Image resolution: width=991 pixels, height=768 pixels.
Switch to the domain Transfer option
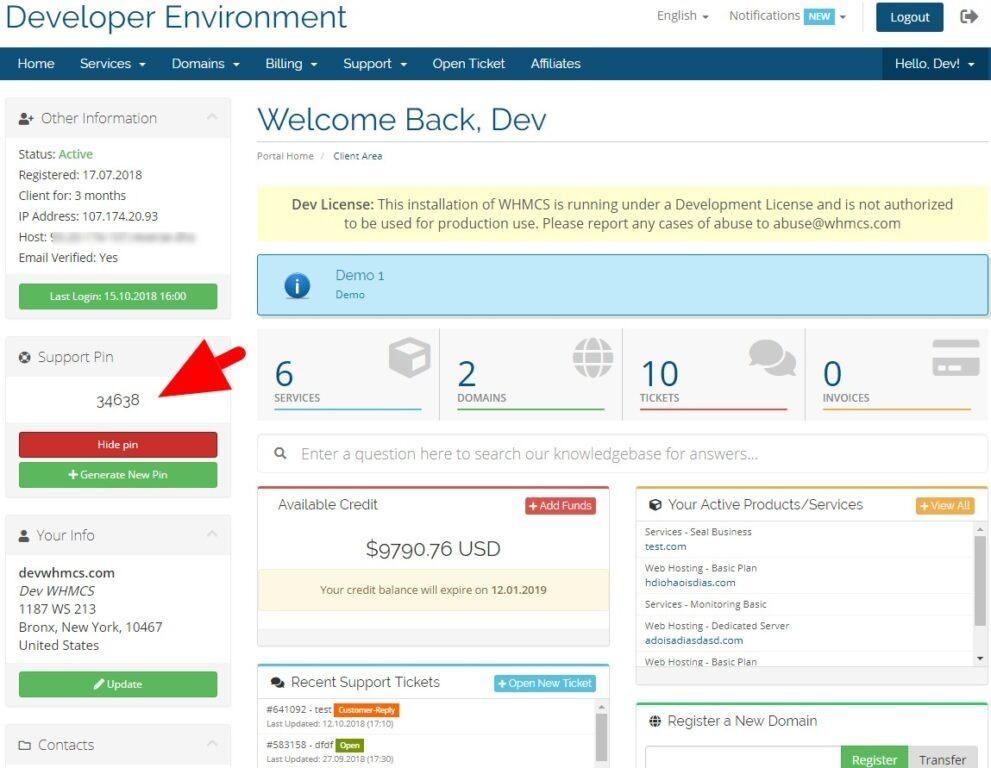942,759
